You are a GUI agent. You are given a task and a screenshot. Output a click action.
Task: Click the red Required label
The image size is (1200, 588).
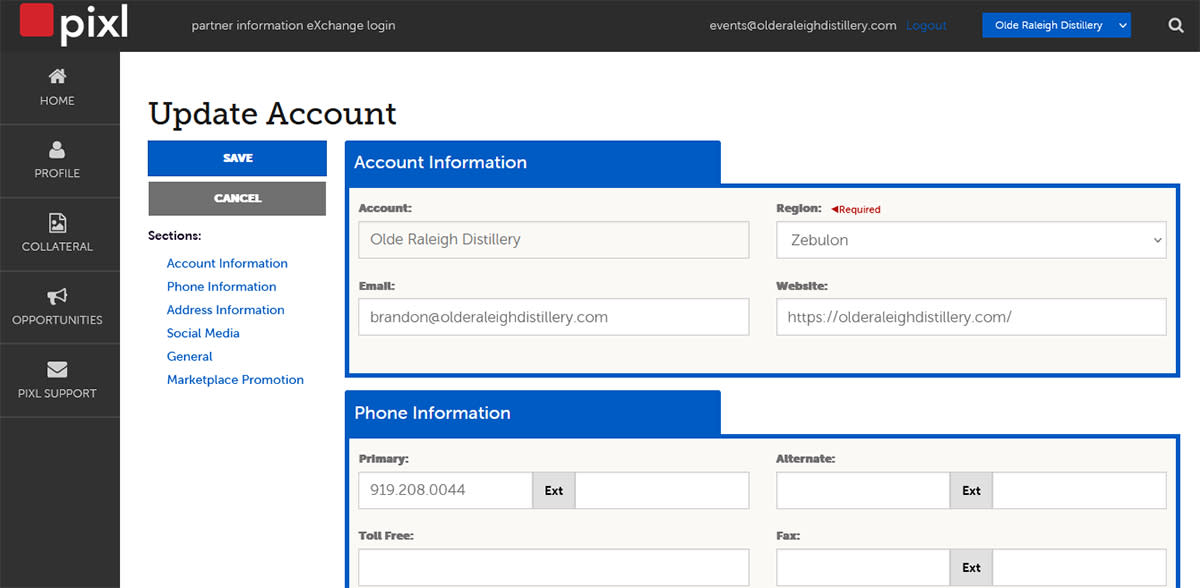point(856,210)
